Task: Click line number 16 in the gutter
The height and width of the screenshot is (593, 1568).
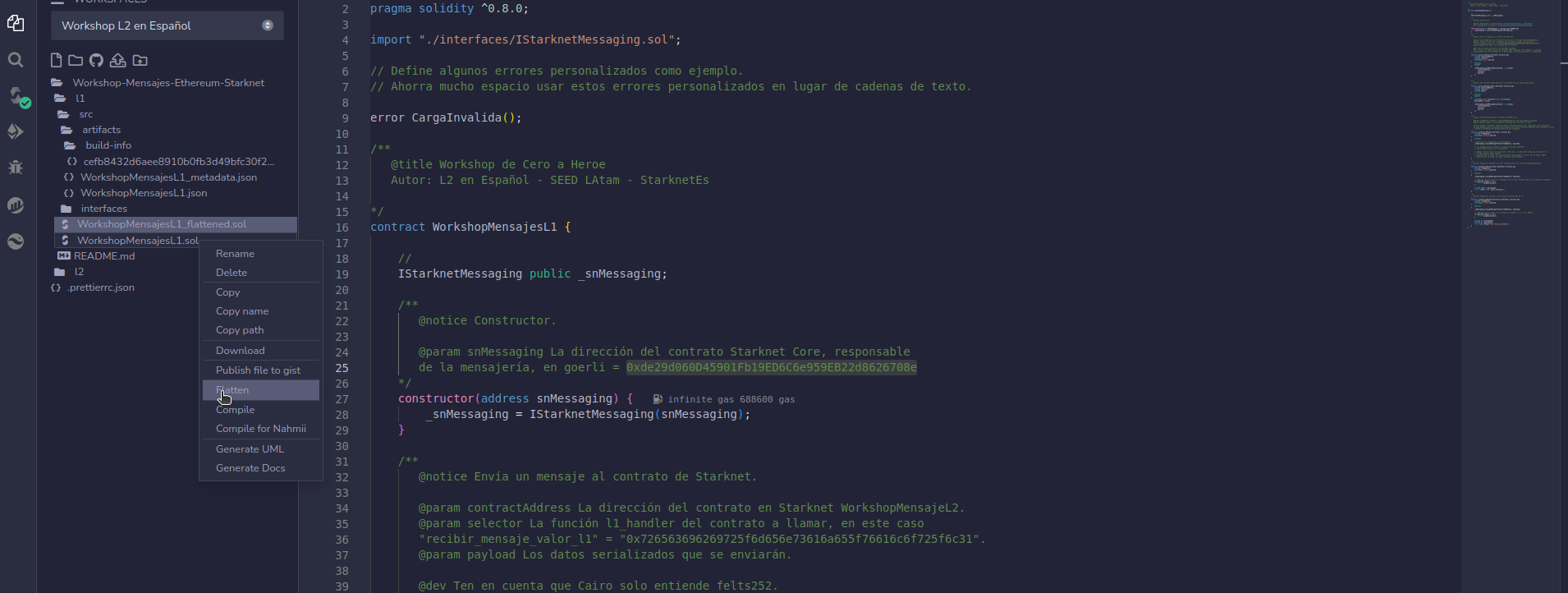Action: pos(342,228)
